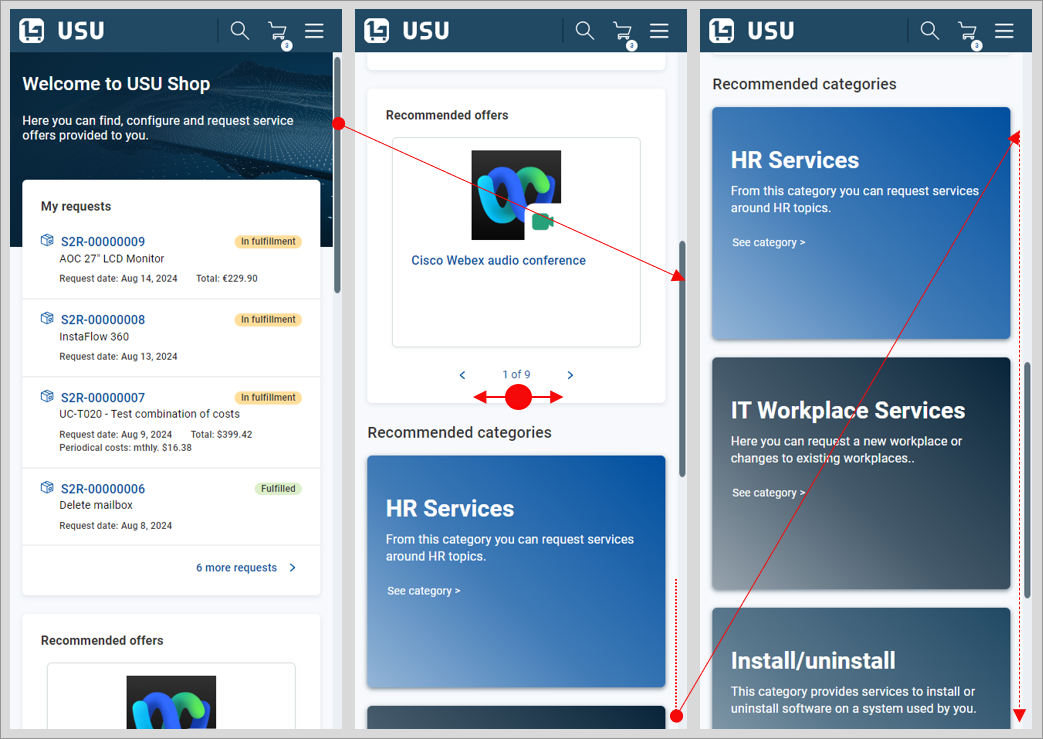
Task: Click "See category" under HR Services in middle panel
Action: (424, 591)
